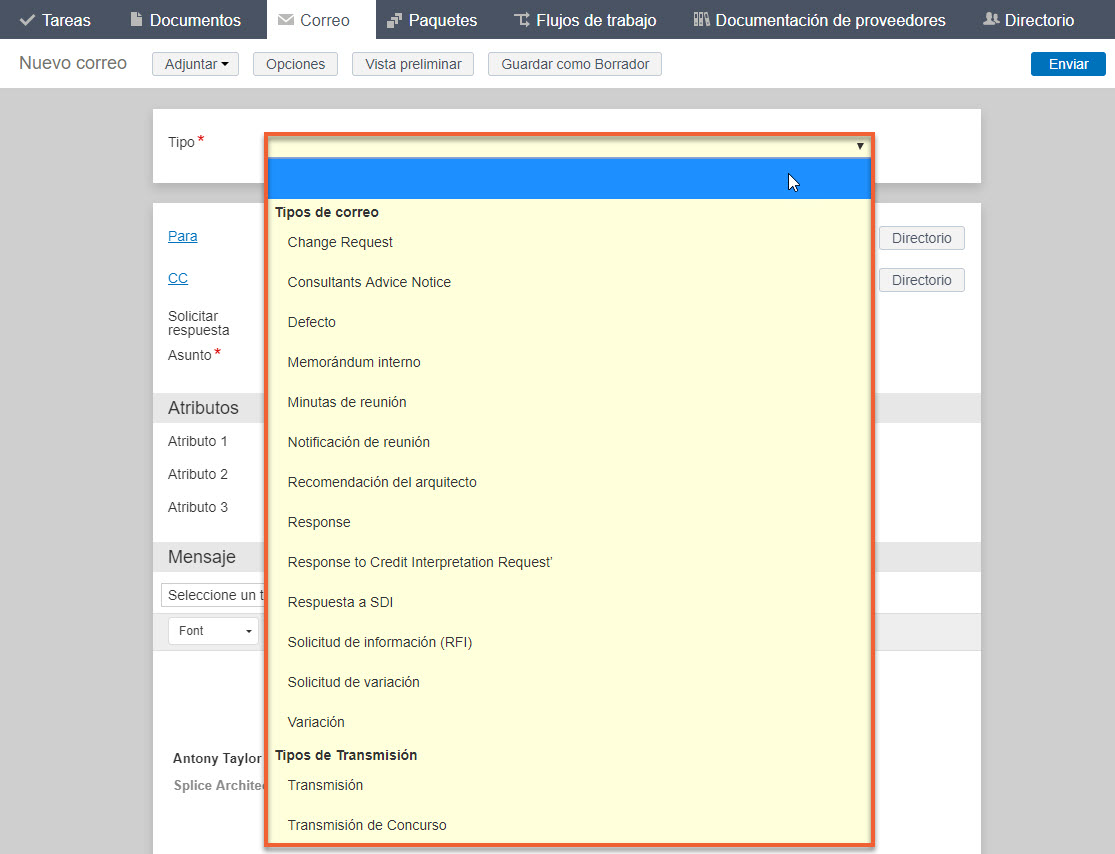Open Directorio button for CC
The height and width of the screenshot is (854, 1115).
coord(922,280)
